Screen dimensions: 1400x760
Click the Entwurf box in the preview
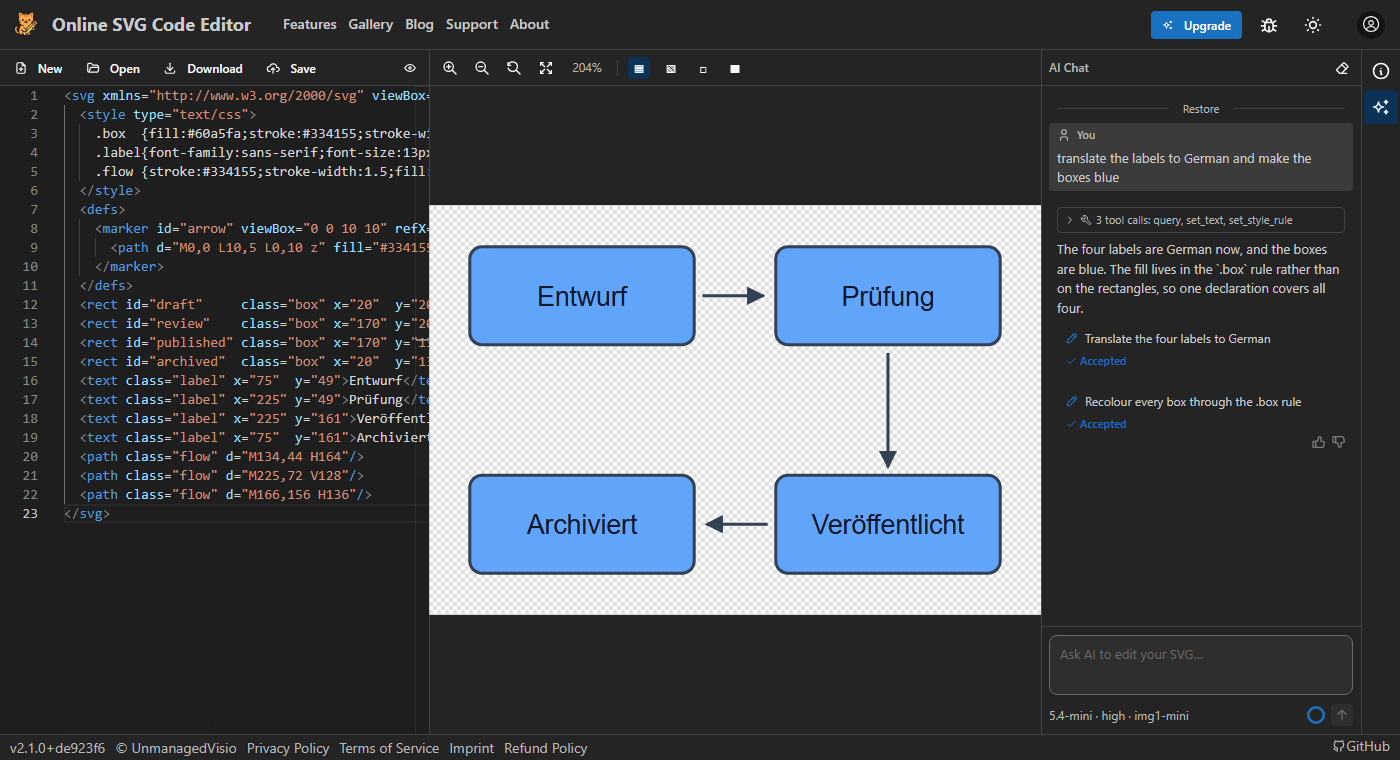[582, 296]
